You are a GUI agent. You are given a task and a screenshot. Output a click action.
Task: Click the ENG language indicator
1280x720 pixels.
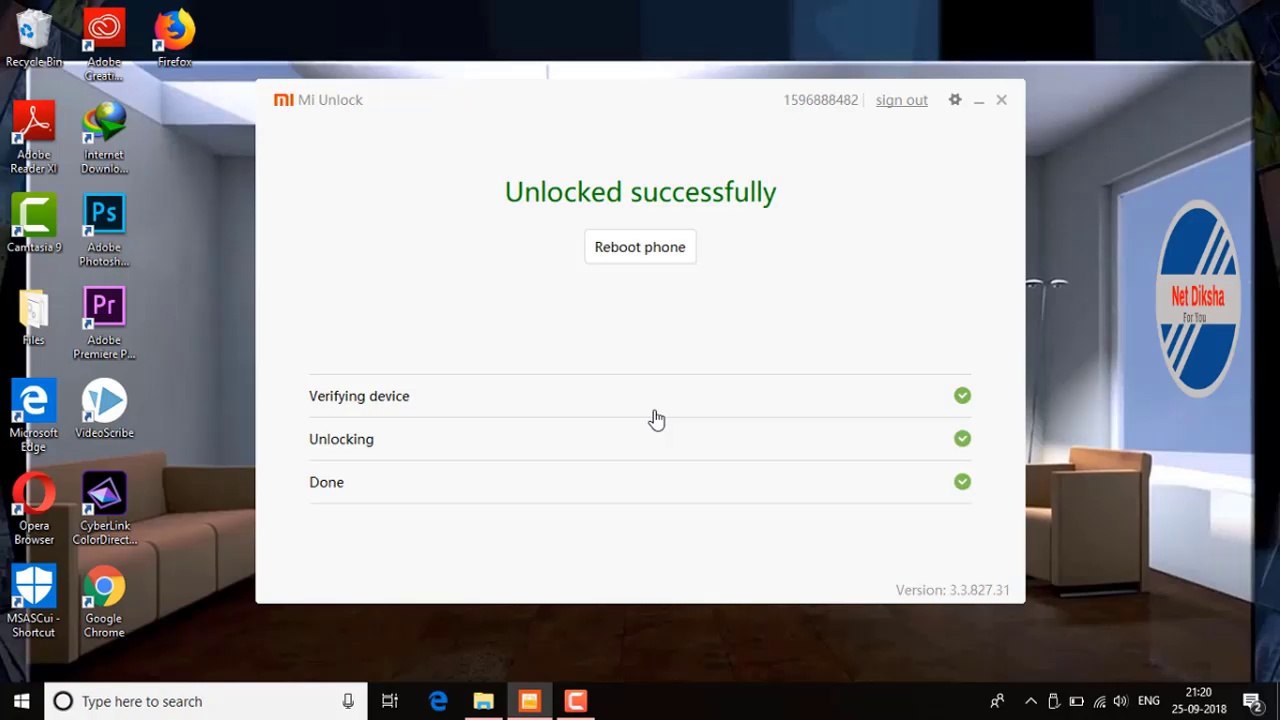[1149, 701]
